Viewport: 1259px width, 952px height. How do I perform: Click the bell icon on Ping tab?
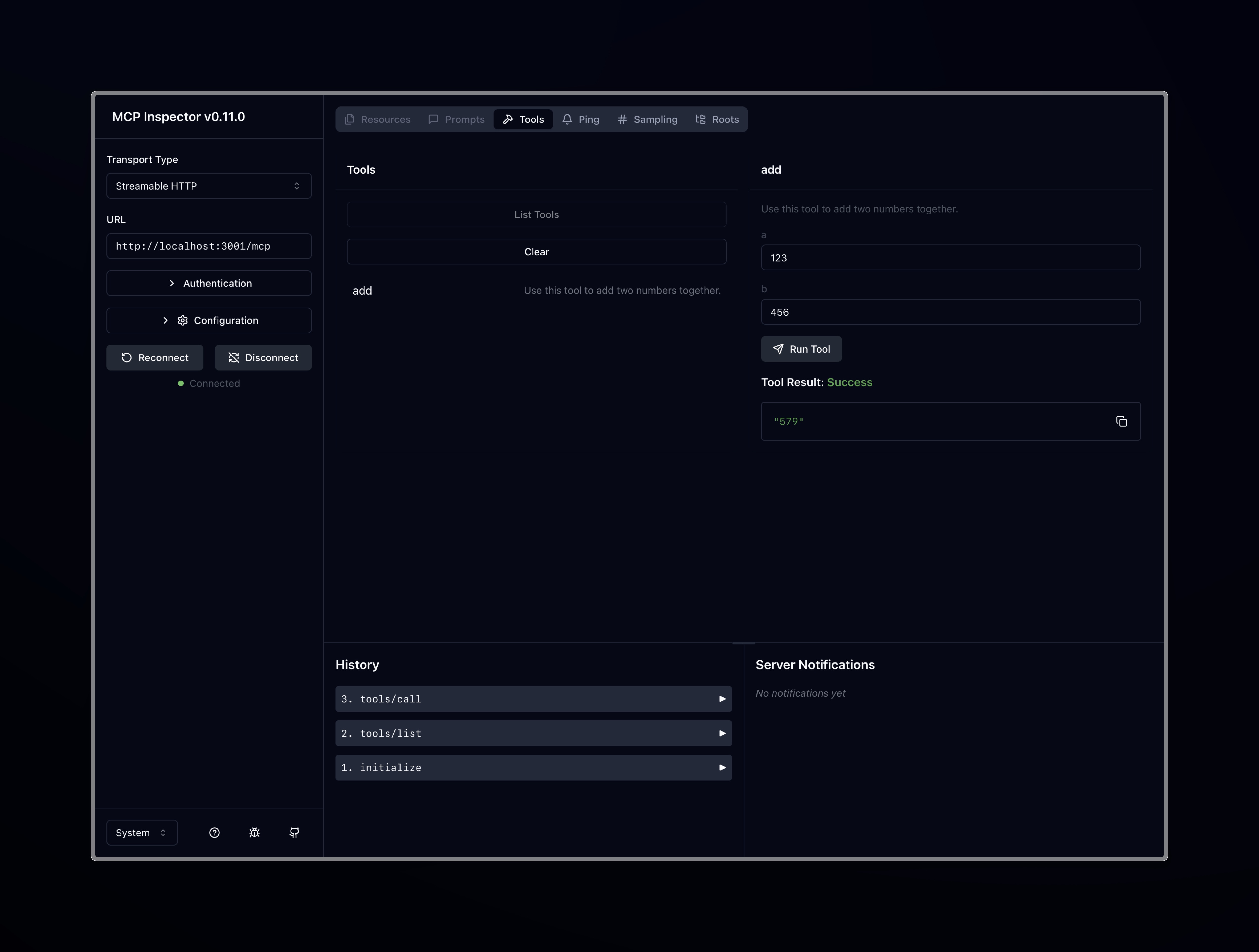(567, 119)
